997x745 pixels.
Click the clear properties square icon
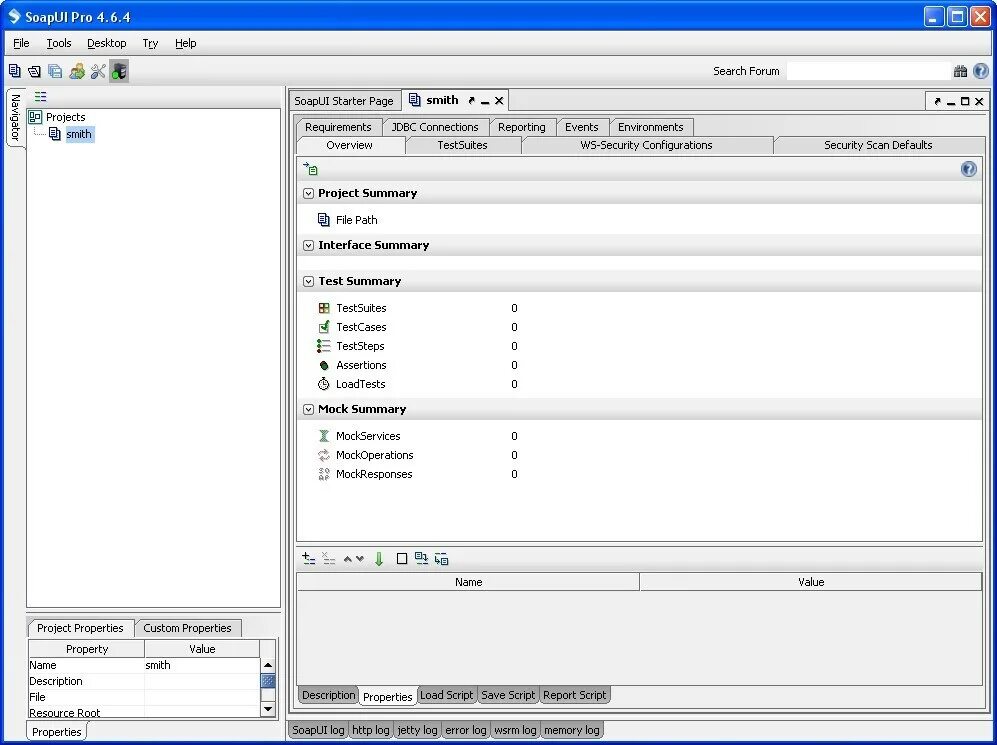pyautogui.click(x=402, y=559)
